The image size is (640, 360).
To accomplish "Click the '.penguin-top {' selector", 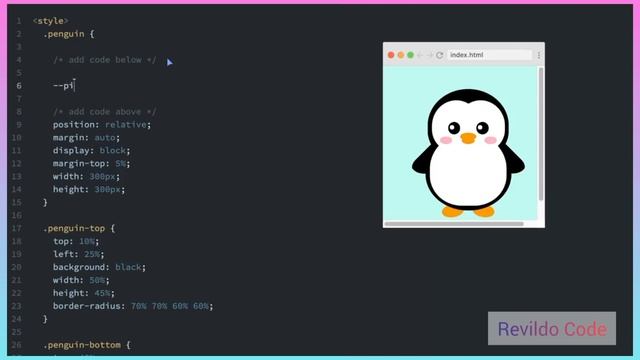I will tap(79, 229).
